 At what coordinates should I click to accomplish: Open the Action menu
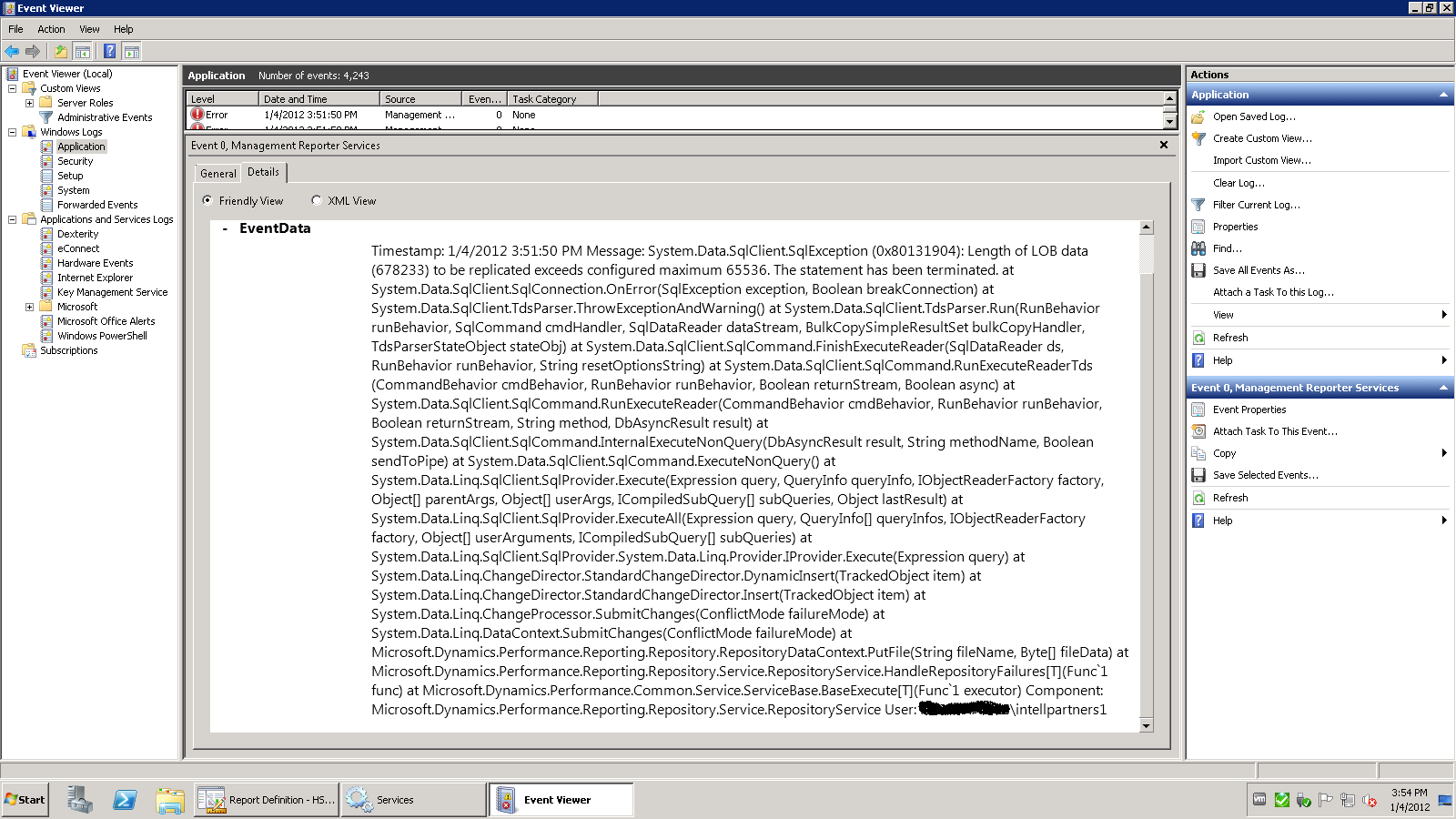point(51,29)
